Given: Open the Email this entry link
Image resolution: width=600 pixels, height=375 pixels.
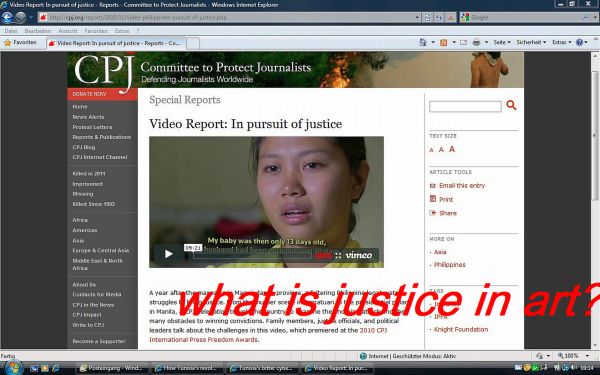Looking at the screenshot, I should (462, 186).
